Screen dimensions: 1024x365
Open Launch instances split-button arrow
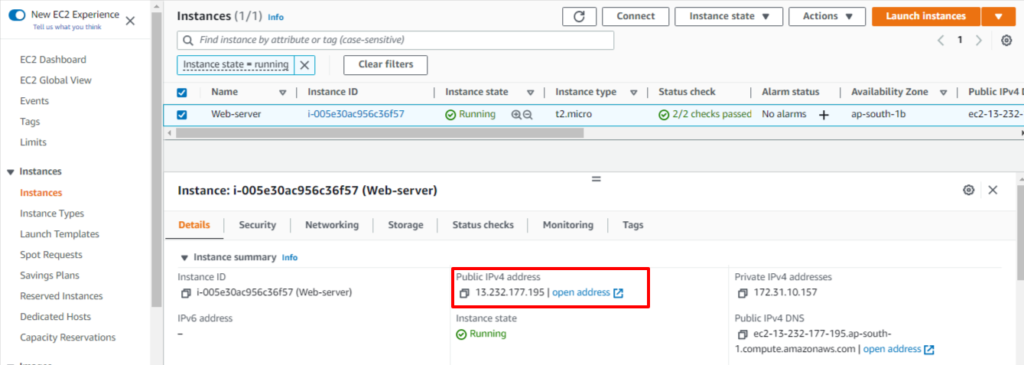[998, 16]
